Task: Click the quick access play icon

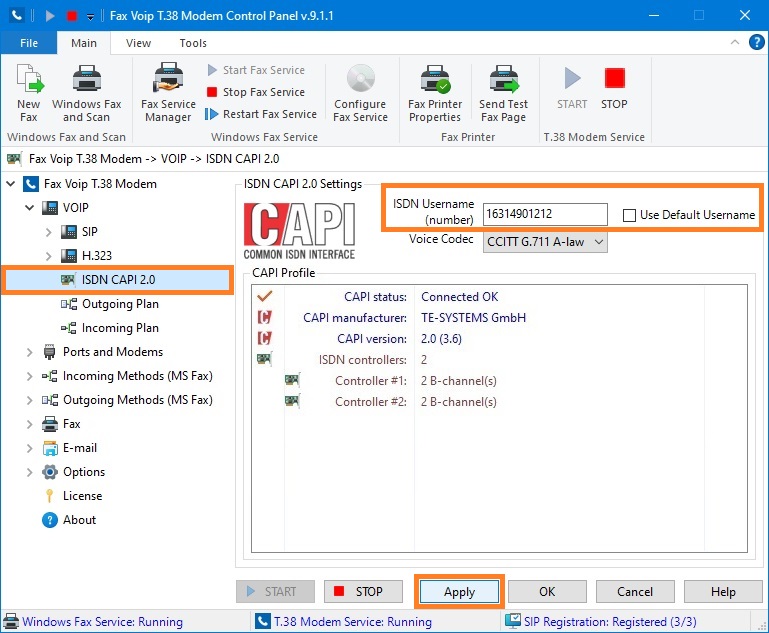Action: [50, 16]
